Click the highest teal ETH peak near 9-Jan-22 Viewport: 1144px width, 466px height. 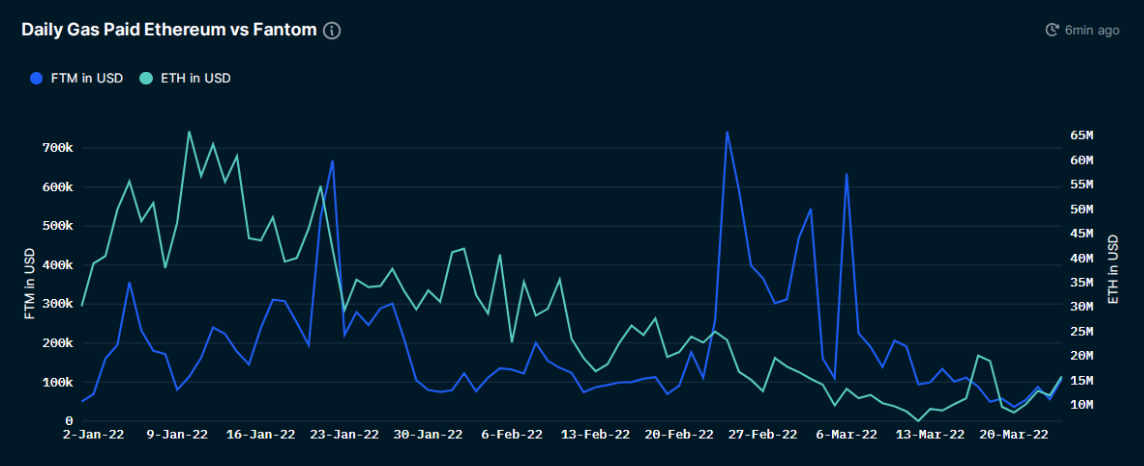tap(189, 132)
